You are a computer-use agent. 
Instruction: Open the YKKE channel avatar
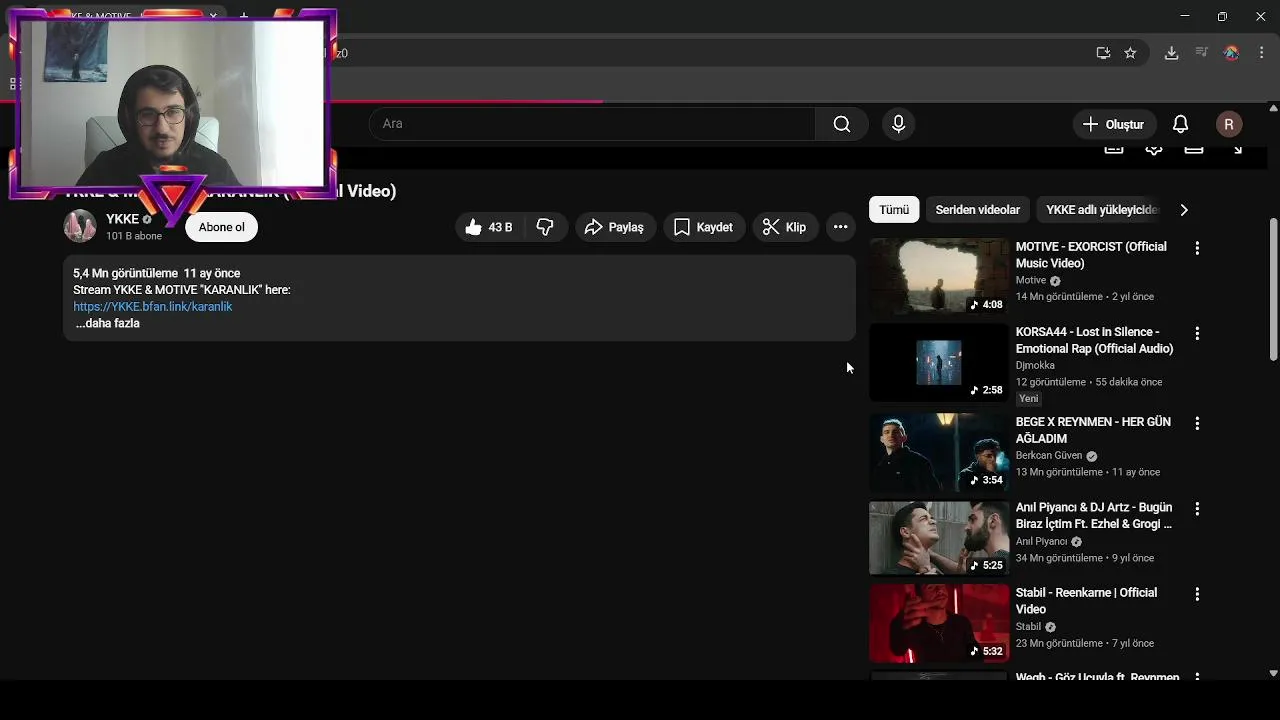pyautogui.click(x=80, y=227)
